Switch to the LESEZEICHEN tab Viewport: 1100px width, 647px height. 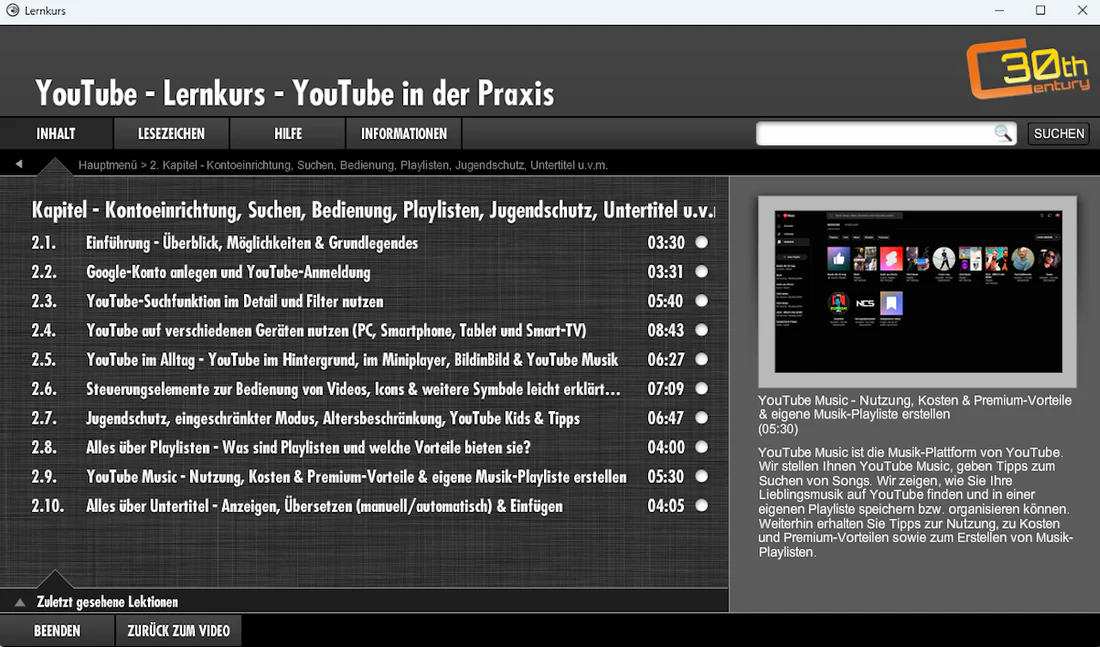pos(170,132)
